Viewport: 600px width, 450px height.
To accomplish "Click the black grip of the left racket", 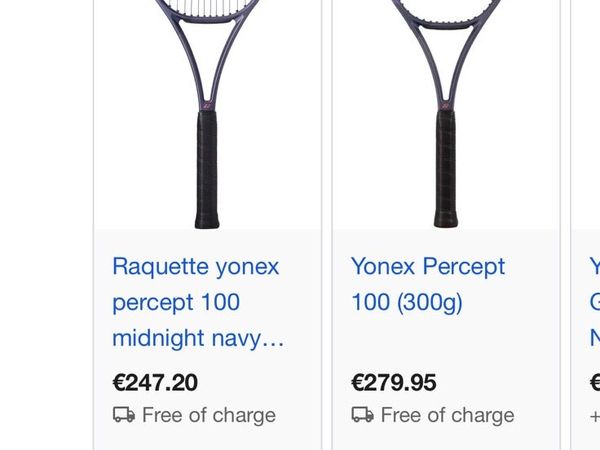I will 208,170.
